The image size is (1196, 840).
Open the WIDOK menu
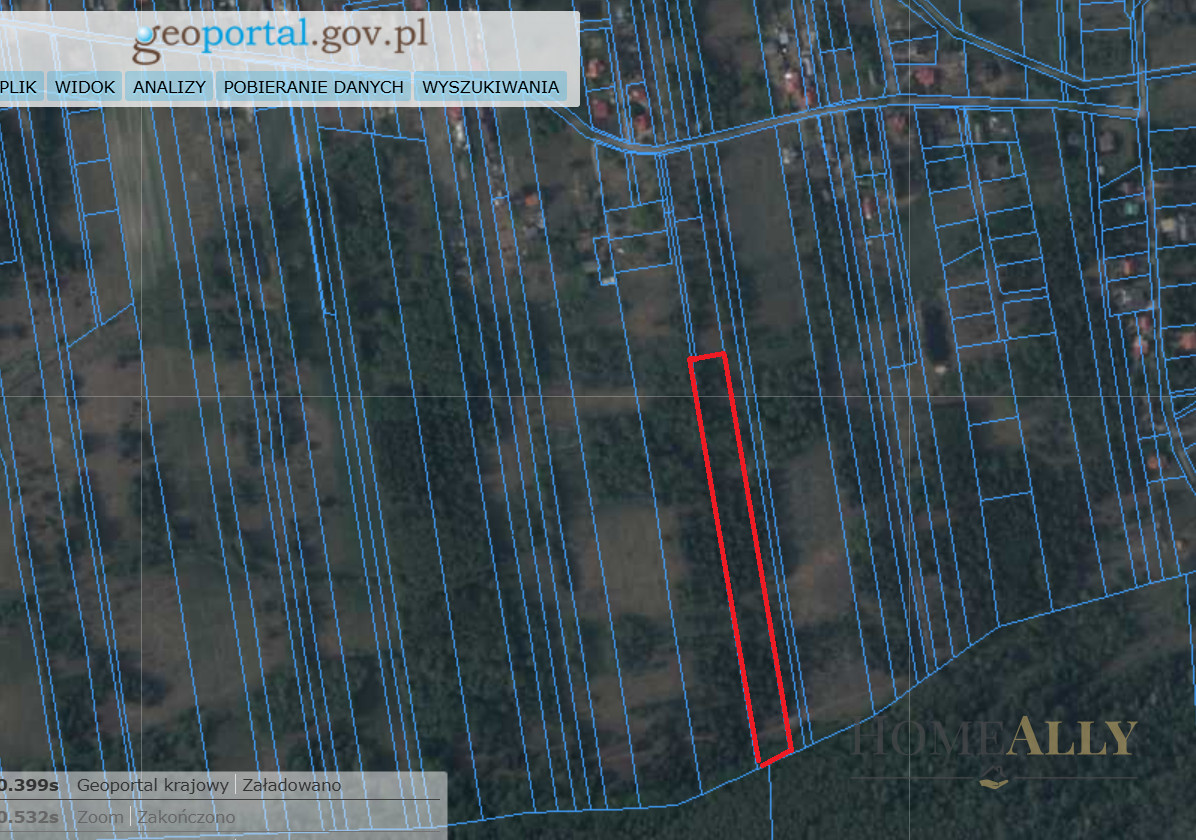[85, 87]
